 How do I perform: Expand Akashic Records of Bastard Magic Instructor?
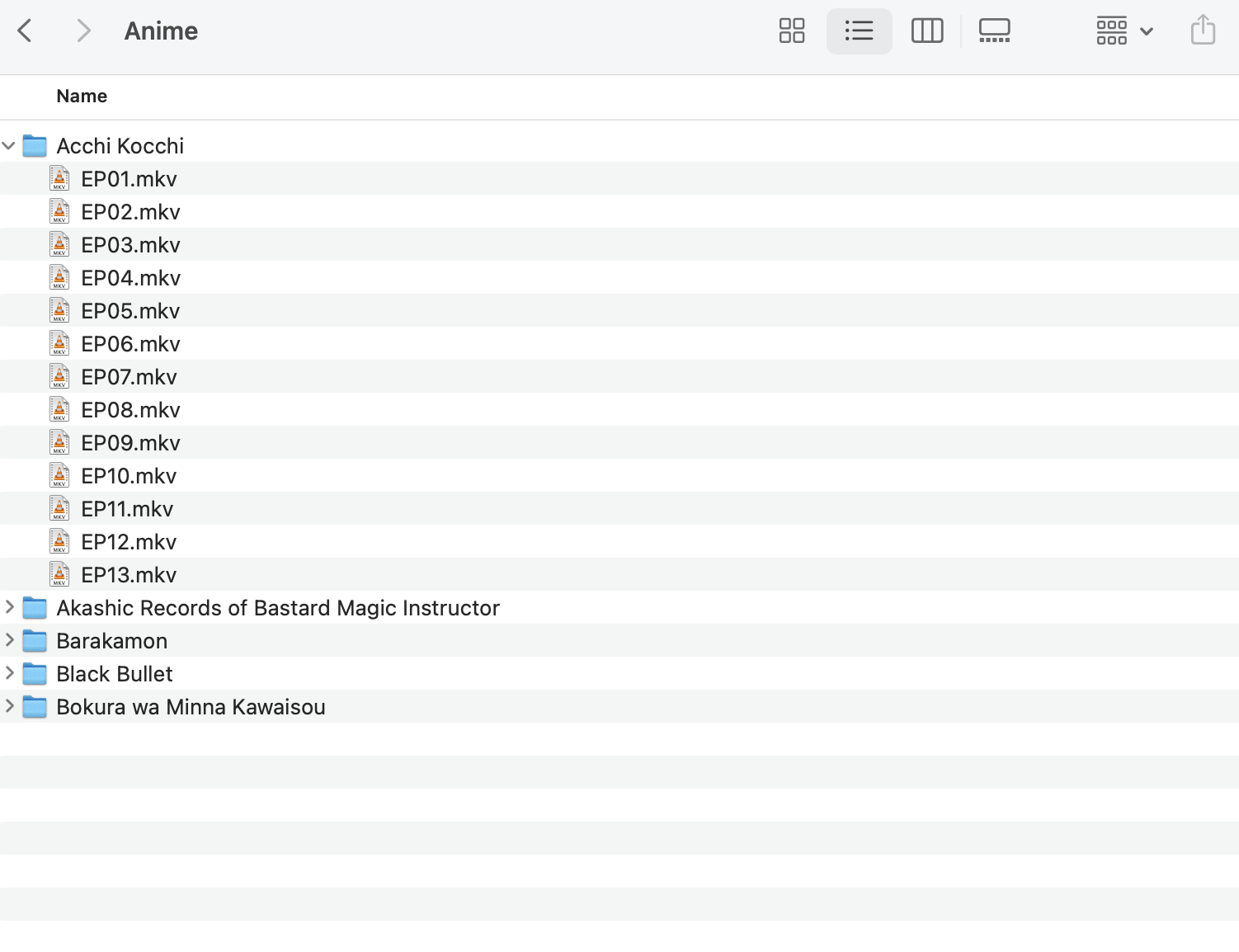(9, 607)
